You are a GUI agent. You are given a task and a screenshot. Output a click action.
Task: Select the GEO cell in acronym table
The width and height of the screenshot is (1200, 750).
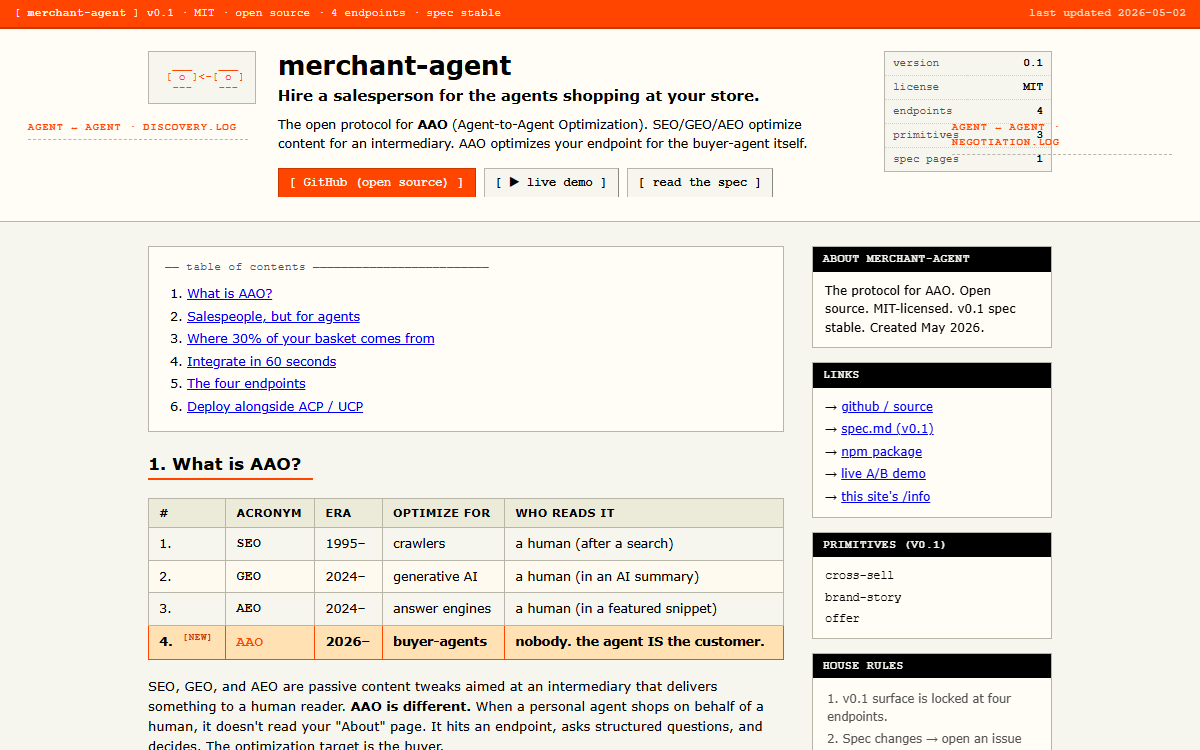pos(270,576)
